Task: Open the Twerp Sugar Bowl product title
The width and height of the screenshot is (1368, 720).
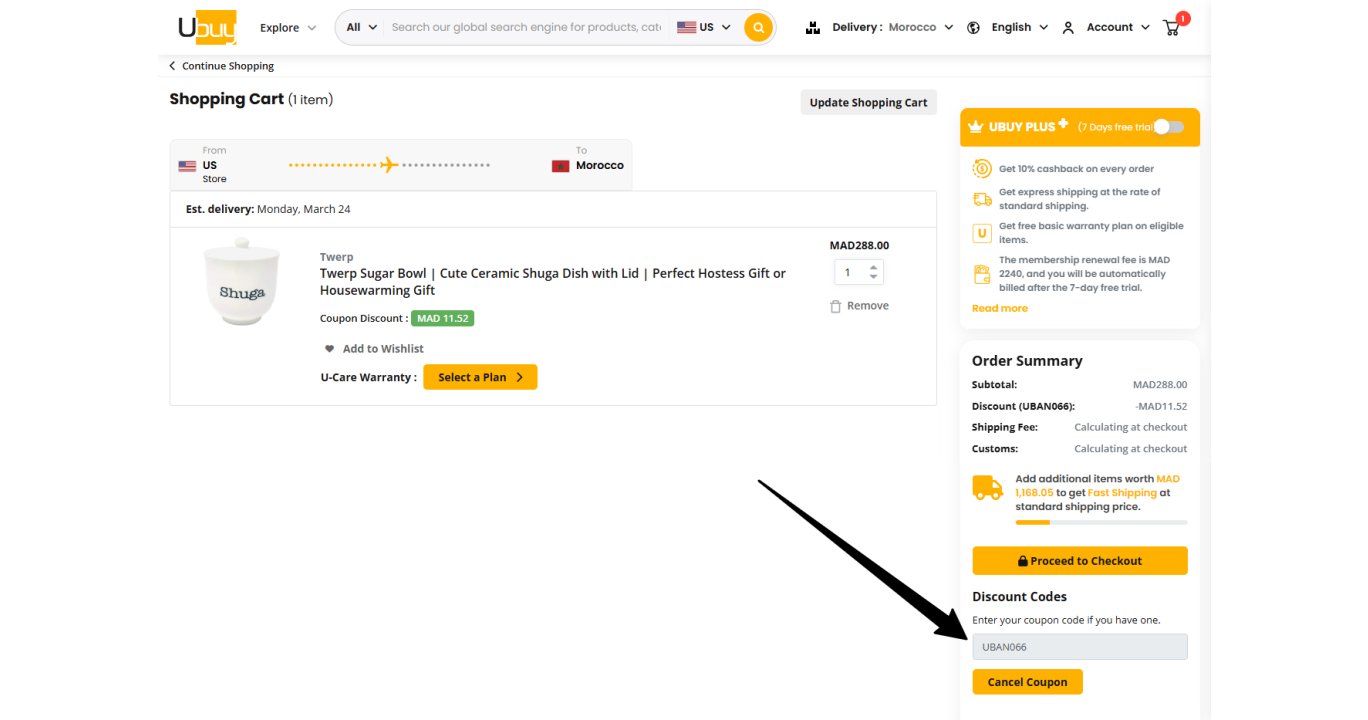Action: 553,282
